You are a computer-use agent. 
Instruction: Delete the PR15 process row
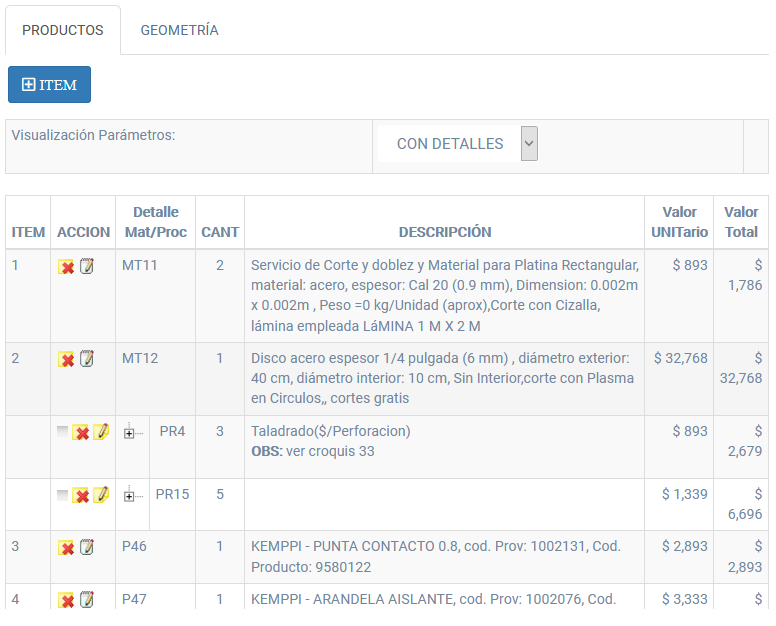click(x=81, y=495)
